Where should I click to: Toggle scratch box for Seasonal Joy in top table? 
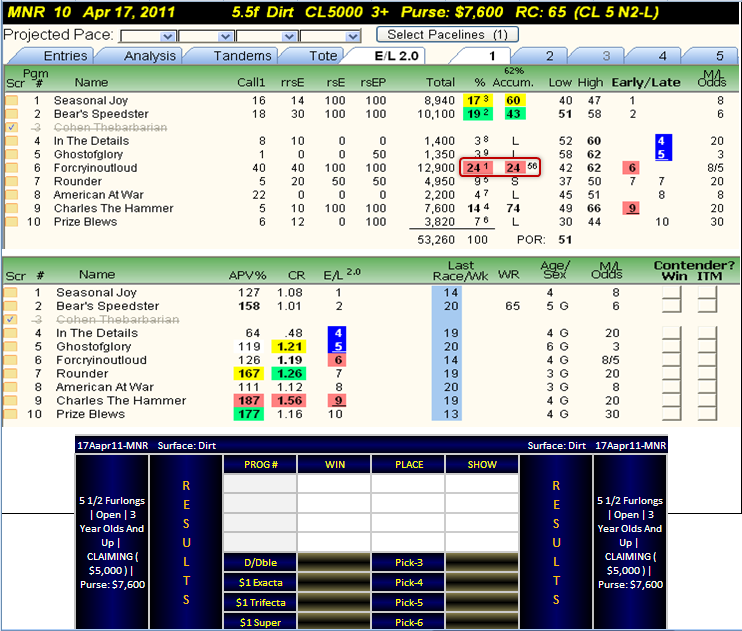tap(12, 100)
